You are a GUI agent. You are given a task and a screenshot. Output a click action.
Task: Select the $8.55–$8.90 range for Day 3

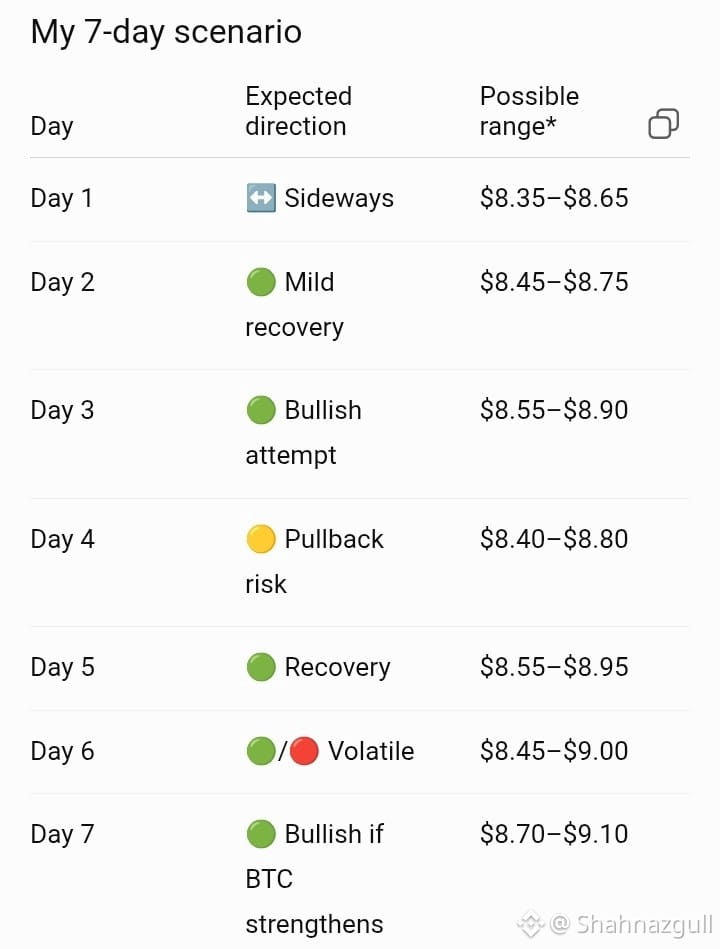[x=554, y=410]
